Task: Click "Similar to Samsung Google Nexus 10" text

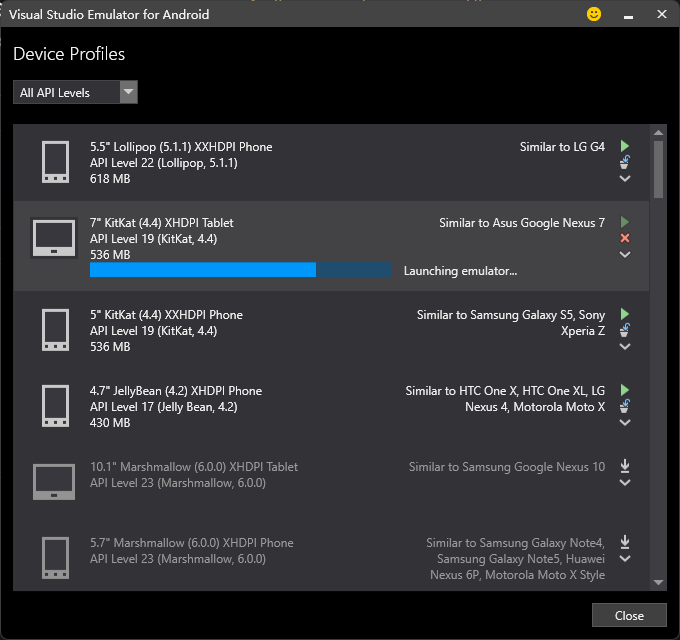Action: 507,467
